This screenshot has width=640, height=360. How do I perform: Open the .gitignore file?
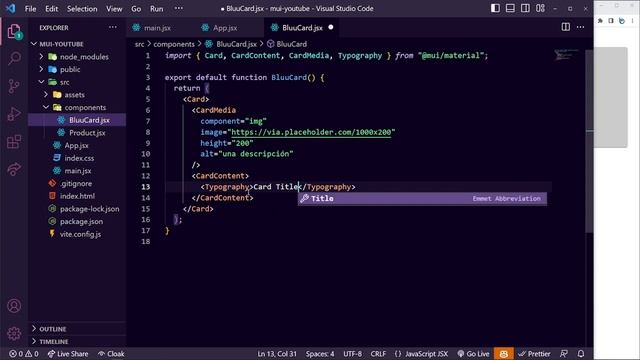(76, 183)
